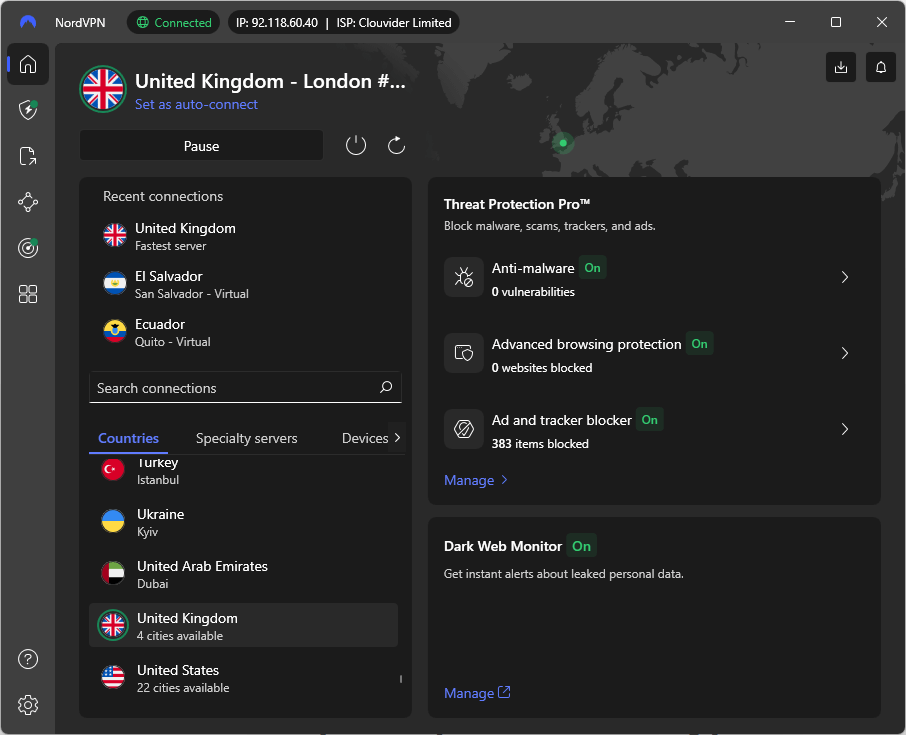Viewport: 906px width, 735px height.
Task: Click the Ad and tracker blocker icon
Action: (463, 429)
